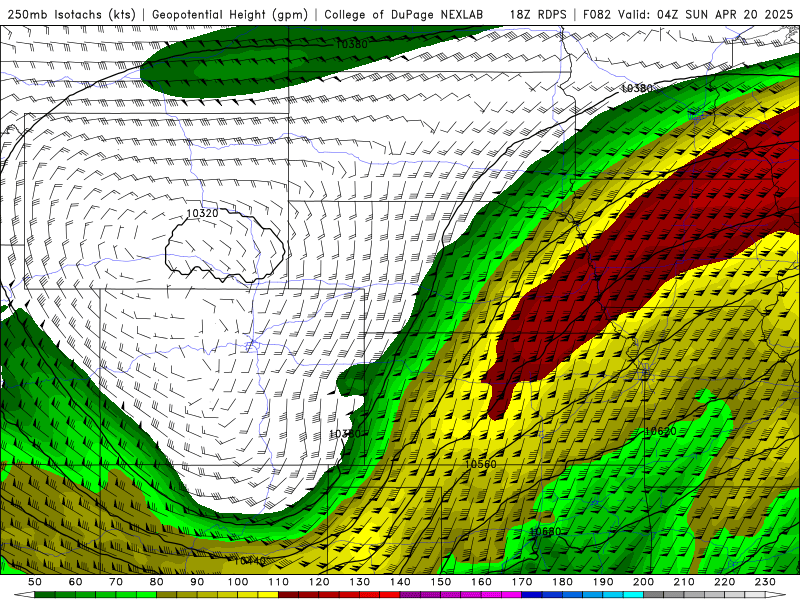Click the 'F082' forecast hour label
The width and height of the screenshot is (800, 600).
[x=597, y=14]
